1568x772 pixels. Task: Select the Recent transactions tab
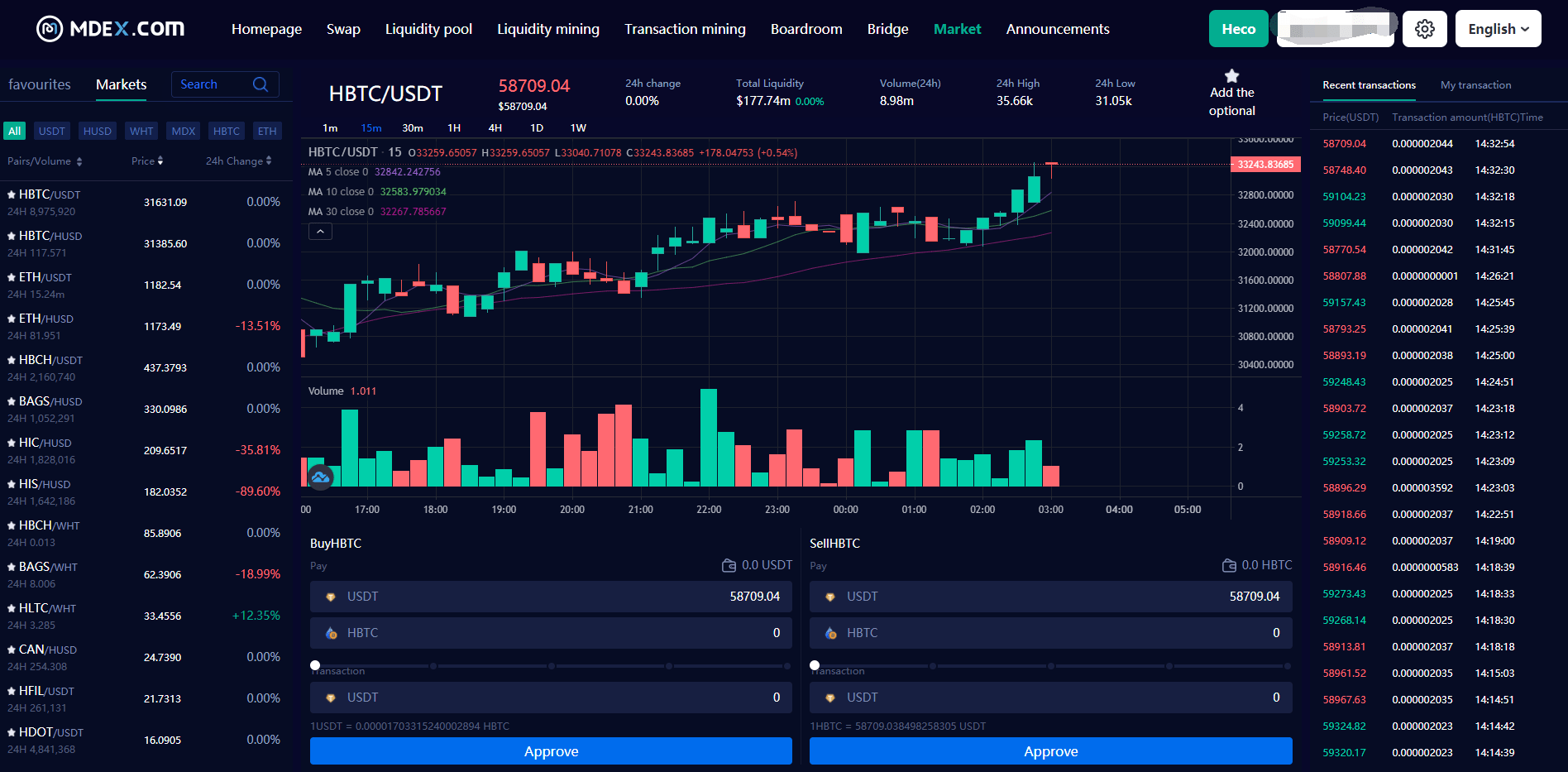point(1369,85)
